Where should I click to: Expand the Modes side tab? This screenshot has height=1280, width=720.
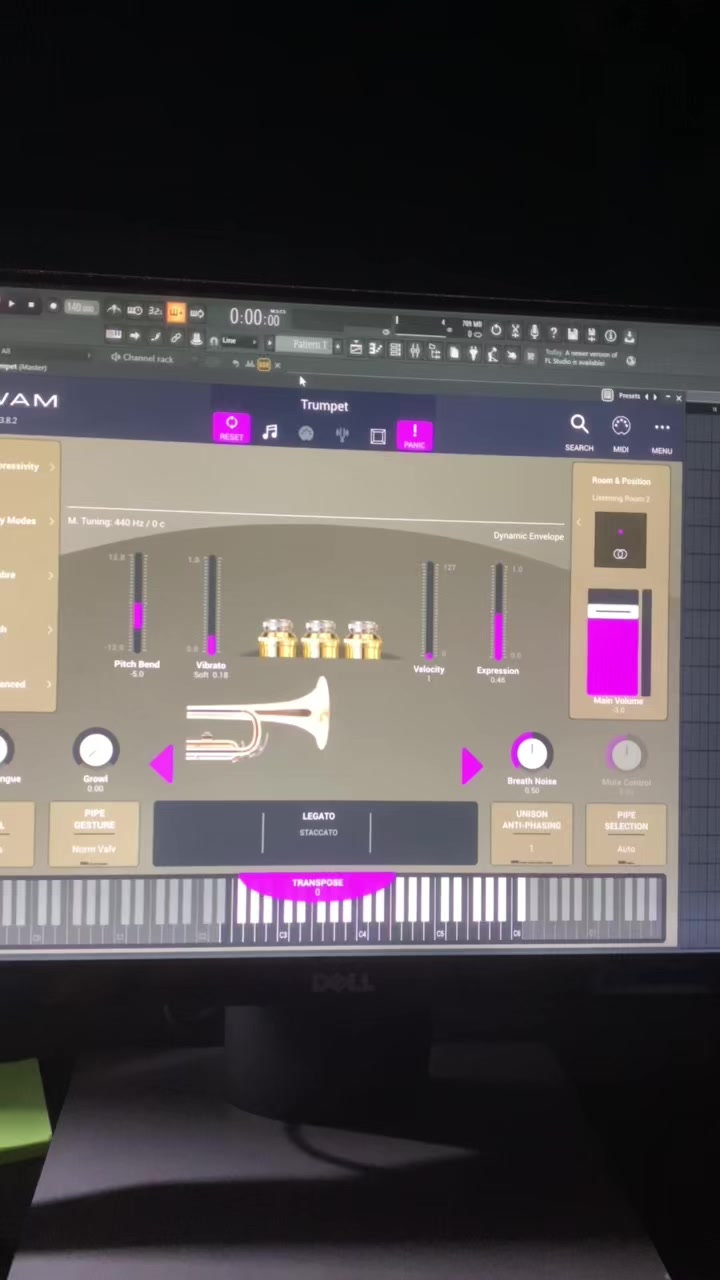pos(26,521)
